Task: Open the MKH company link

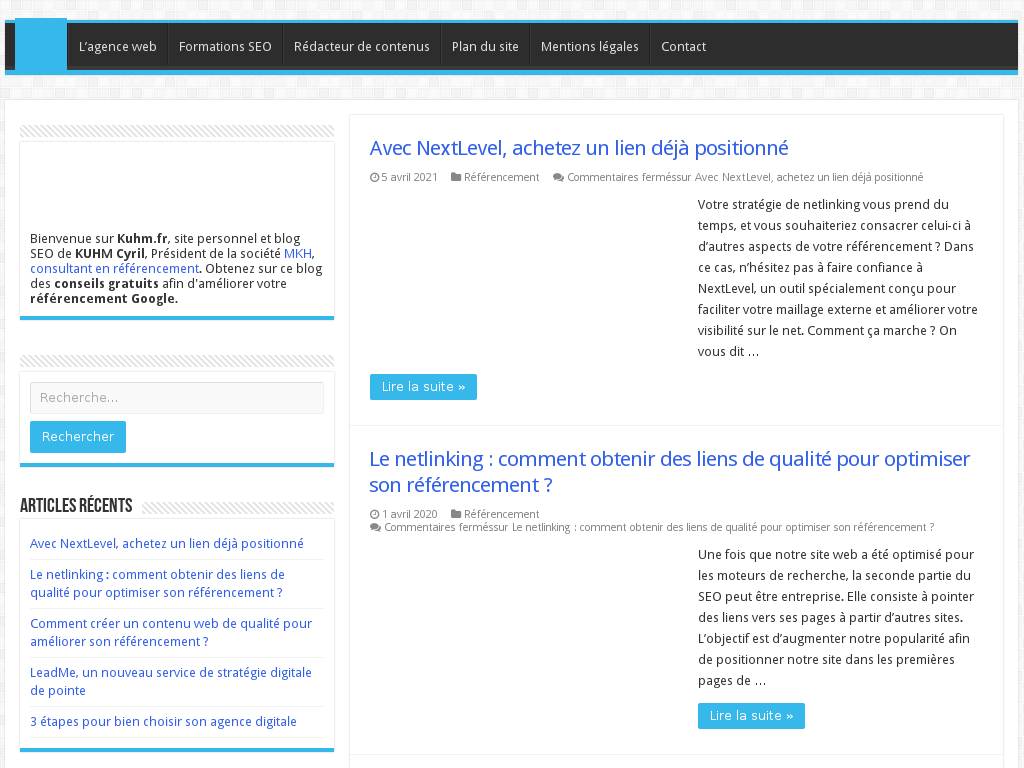Action: point(297,254)
